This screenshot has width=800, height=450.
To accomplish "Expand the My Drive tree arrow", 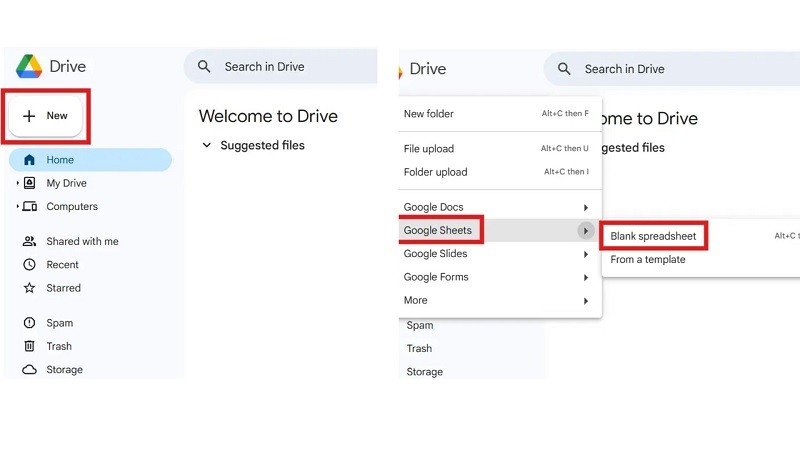I will coord(17,183).
